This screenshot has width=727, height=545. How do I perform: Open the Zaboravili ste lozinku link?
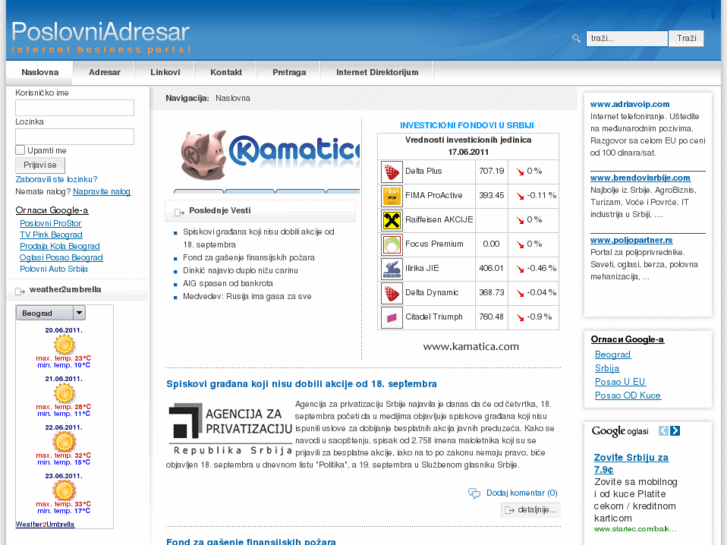click(x=56, y=179)
